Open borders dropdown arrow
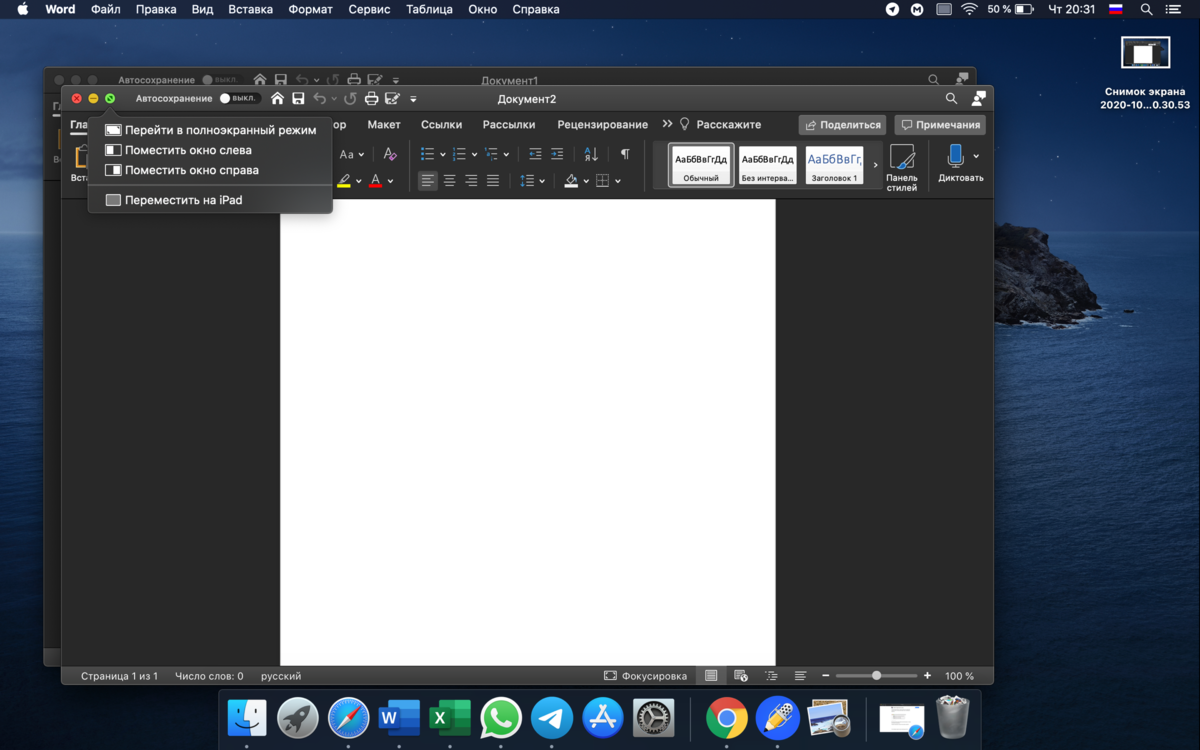1200x750 pixels. (618, 182)
